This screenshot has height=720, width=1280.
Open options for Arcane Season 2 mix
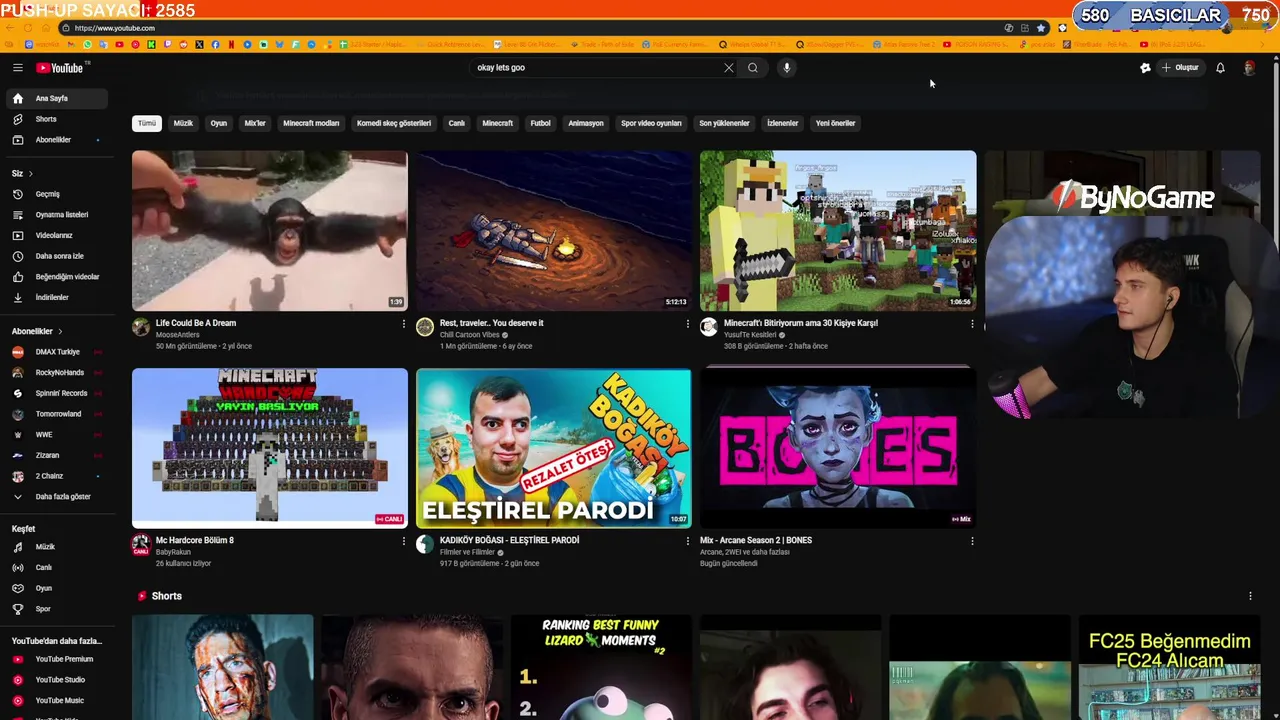click(x=972, y=541)
